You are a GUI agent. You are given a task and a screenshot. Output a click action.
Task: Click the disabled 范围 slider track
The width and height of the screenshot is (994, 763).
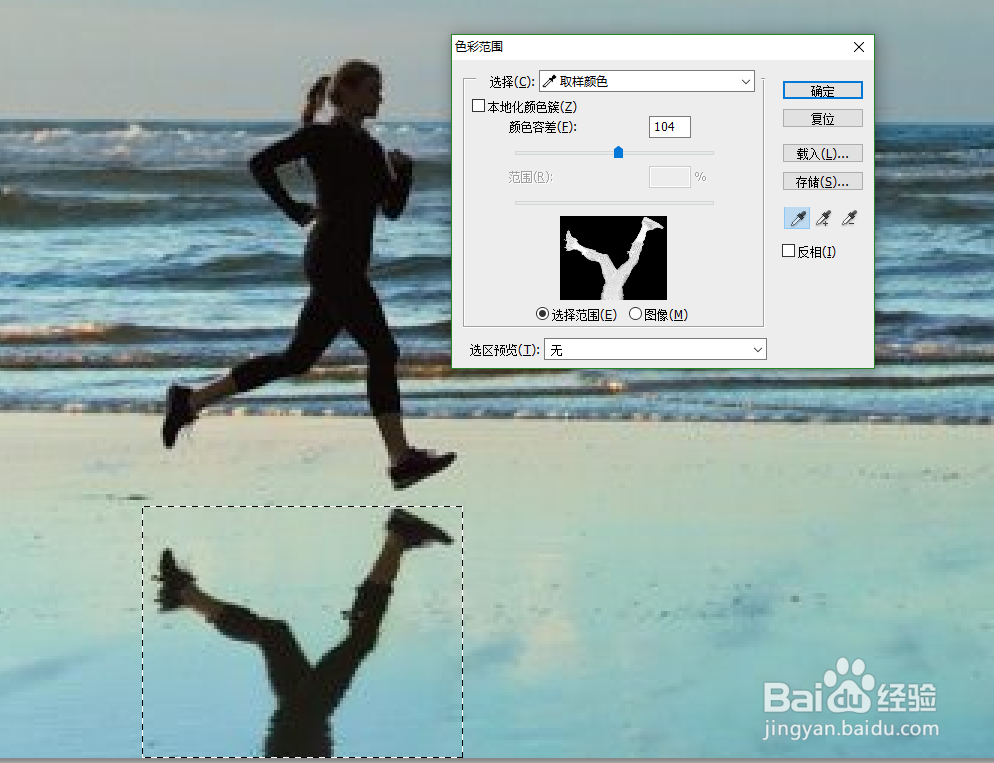614,203
